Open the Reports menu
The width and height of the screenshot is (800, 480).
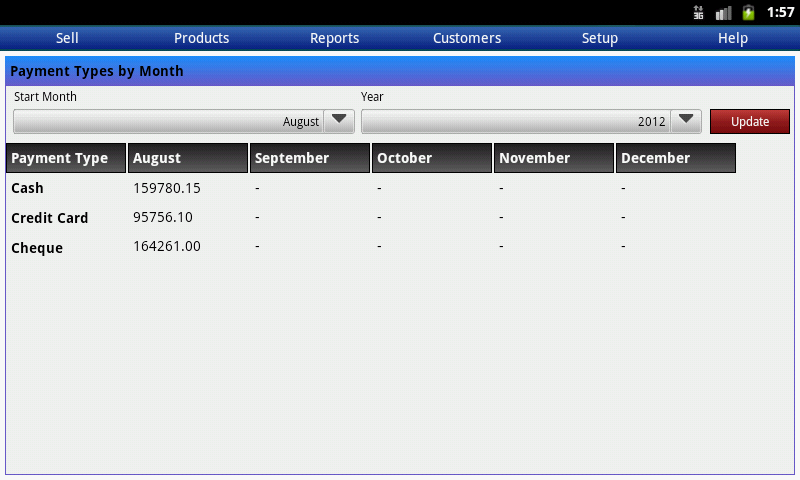click(x=334, y=38)
